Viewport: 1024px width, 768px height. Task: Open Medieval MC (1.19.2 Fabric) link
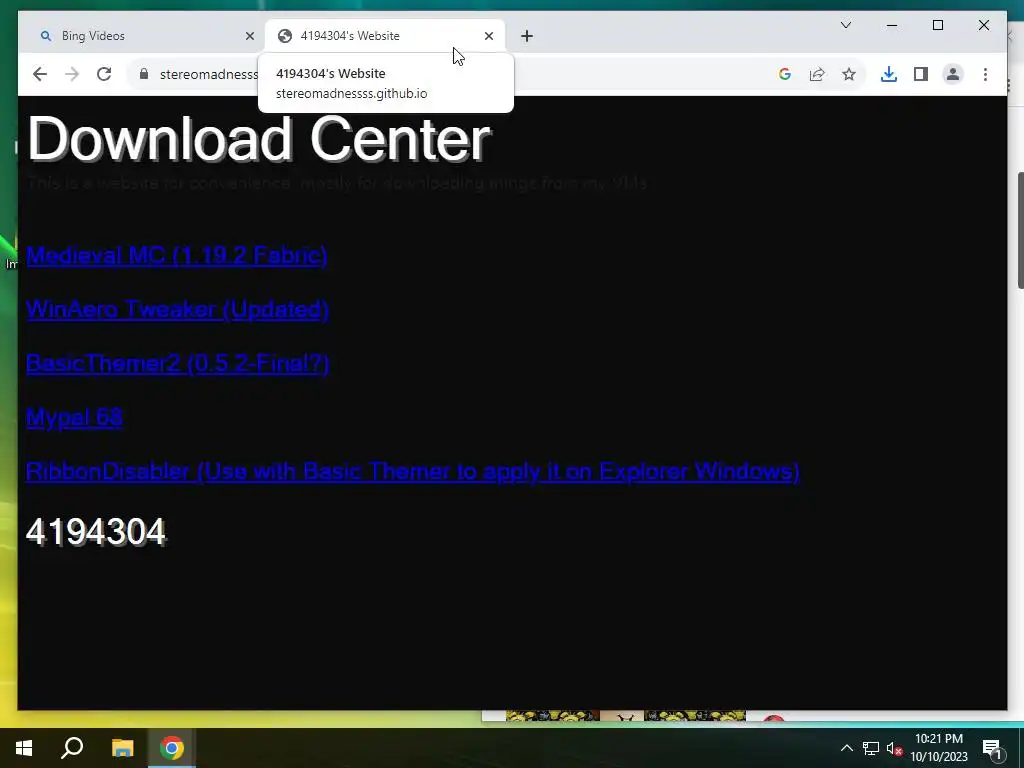coord(176,255)
